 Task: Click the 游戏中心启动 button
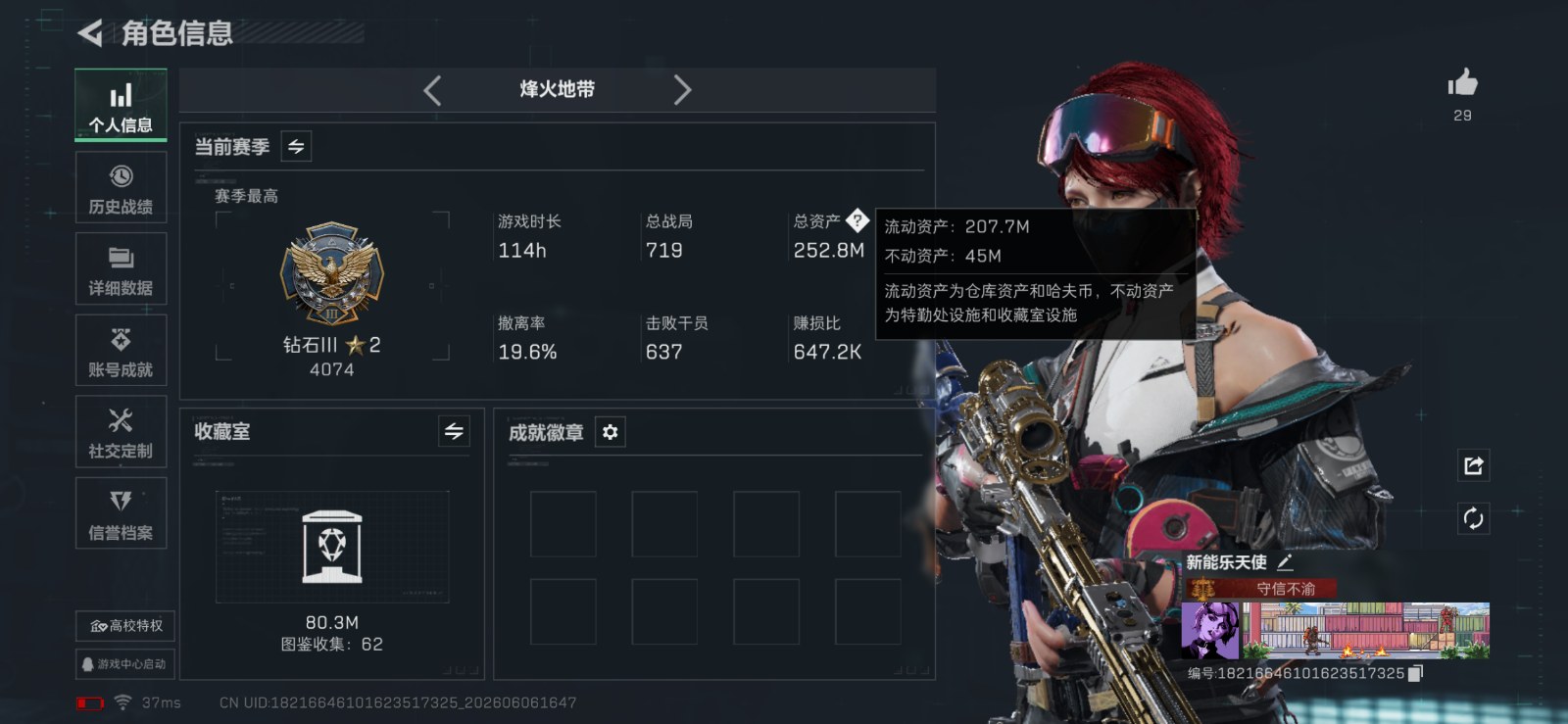pos(125,664)
